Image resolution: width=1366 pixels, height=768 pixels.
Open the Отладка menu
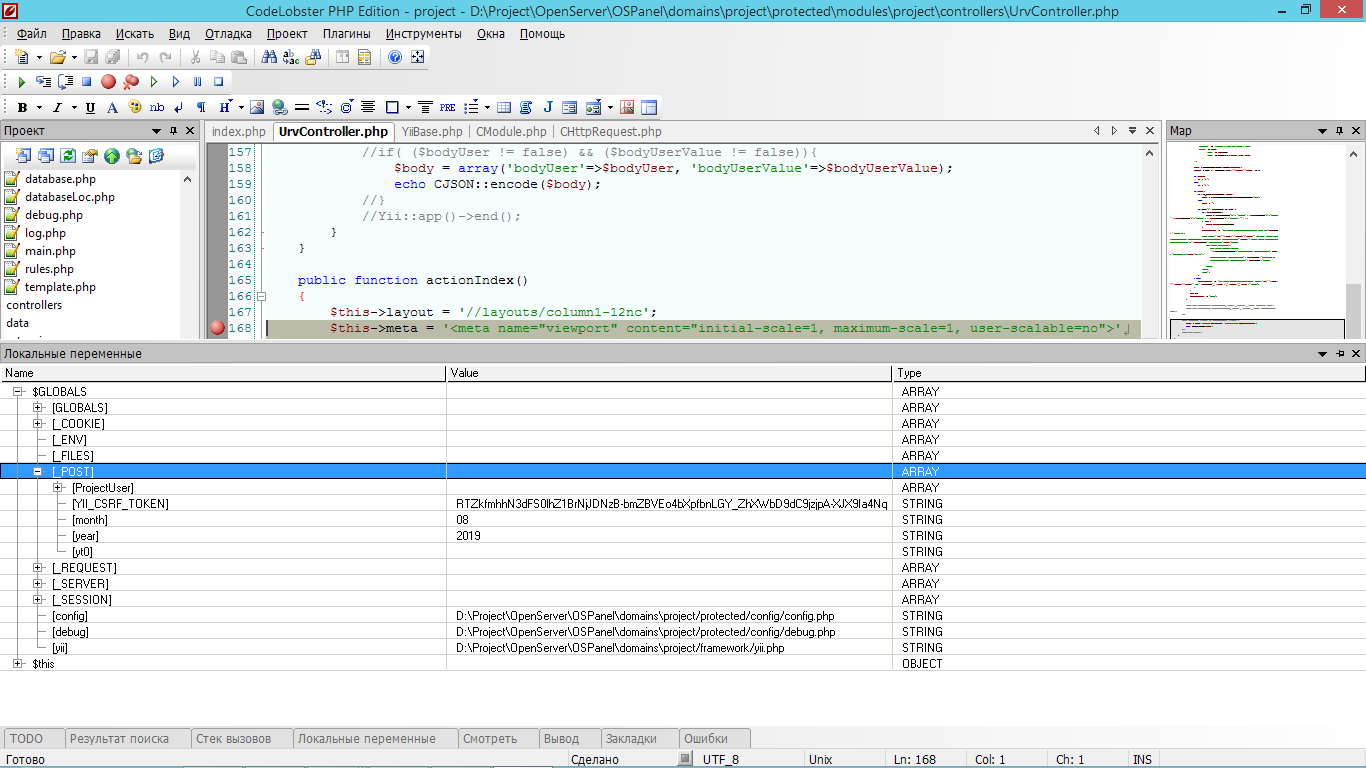(x=228, y=33)
